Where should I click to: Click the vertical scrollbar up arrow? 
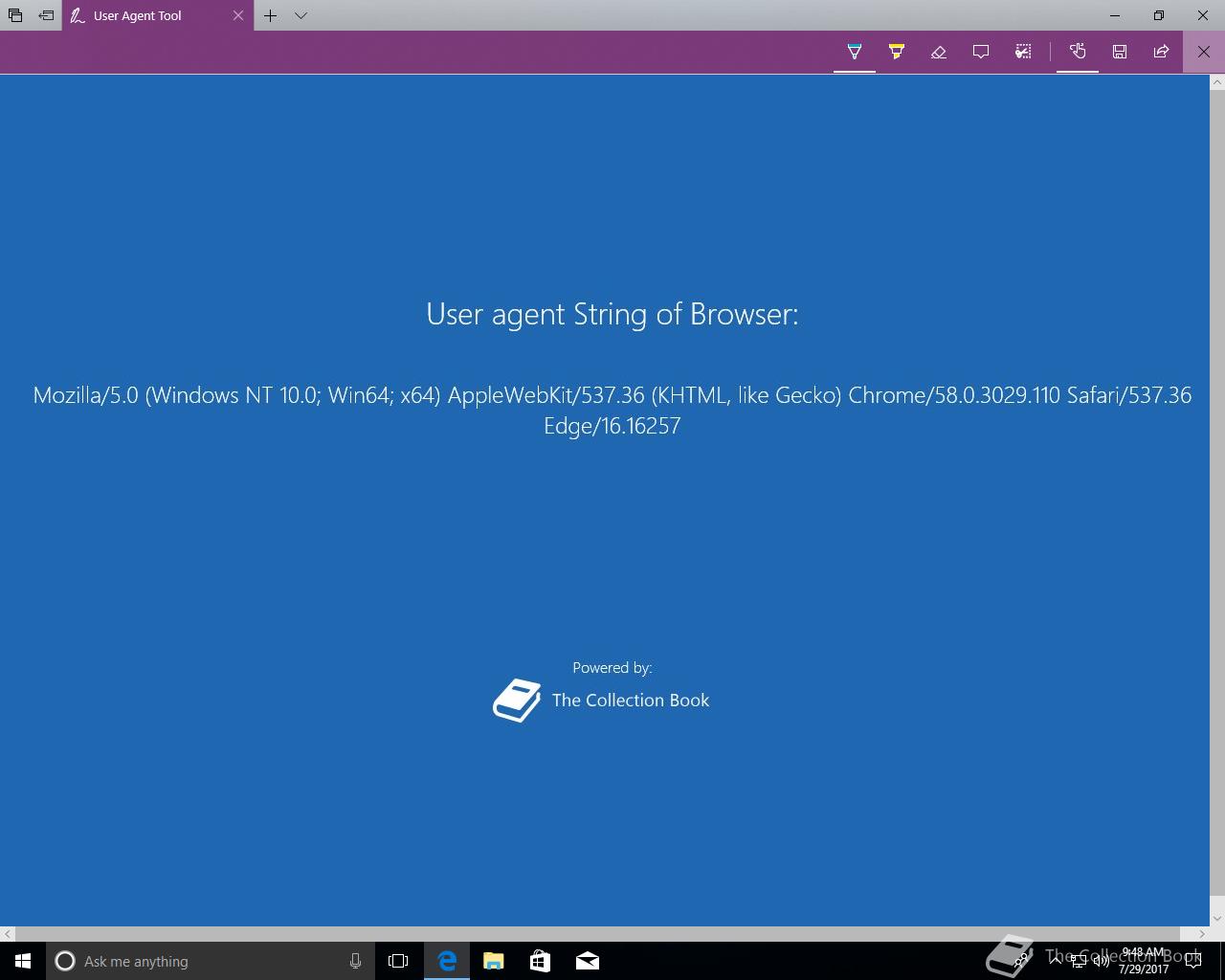(x=1217, y=82)
